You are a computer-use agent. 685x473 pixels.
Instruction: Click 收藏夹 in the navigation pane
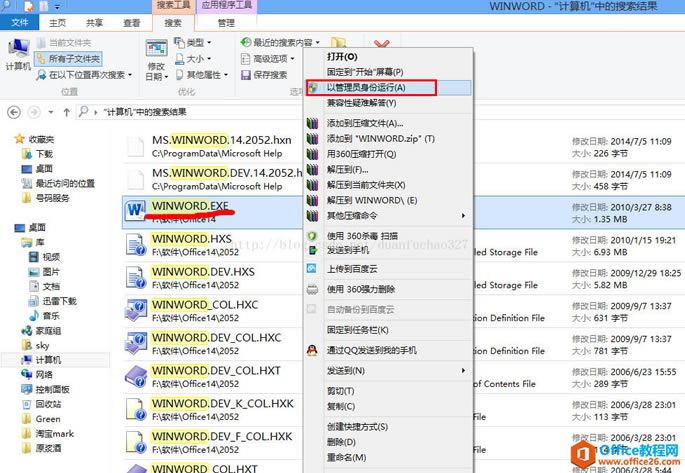click(35, 139)
